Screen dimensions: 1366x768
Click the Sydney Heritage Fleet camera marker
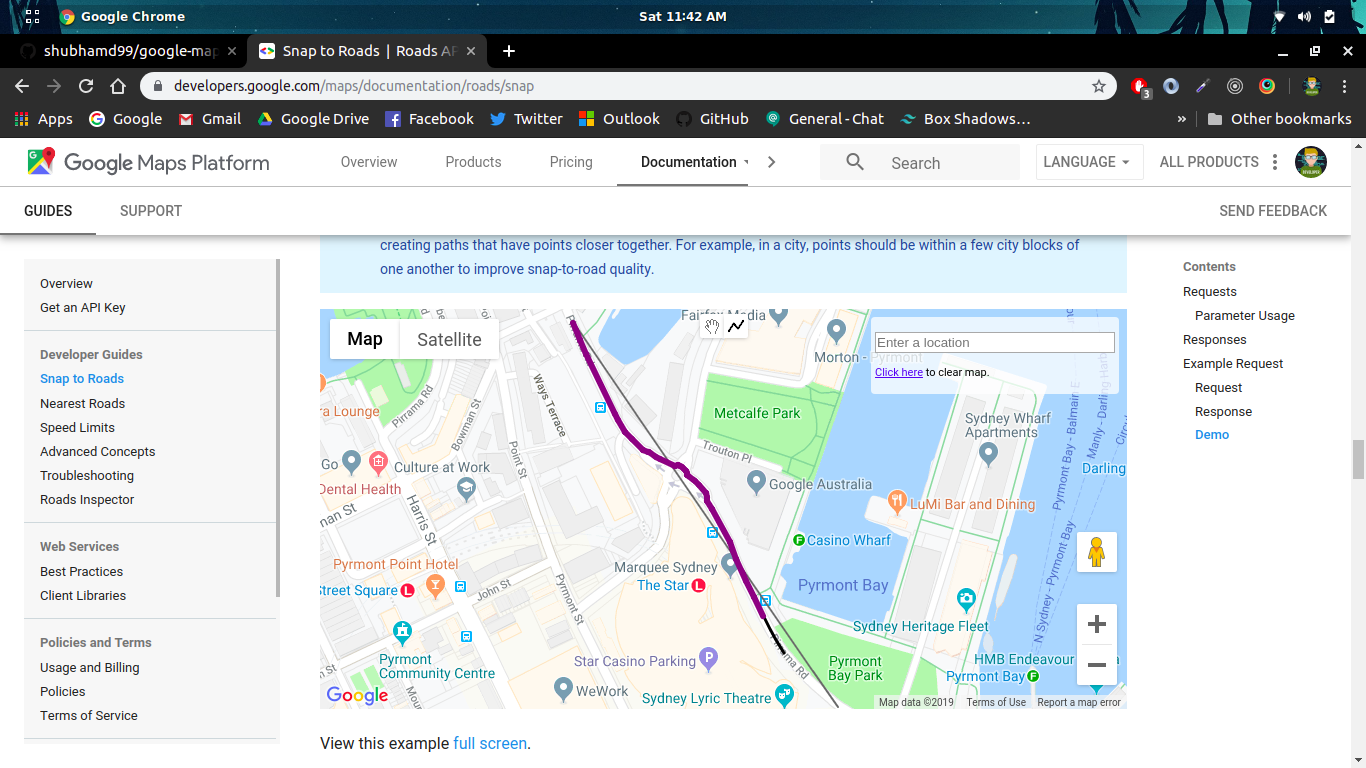(966, 599)
